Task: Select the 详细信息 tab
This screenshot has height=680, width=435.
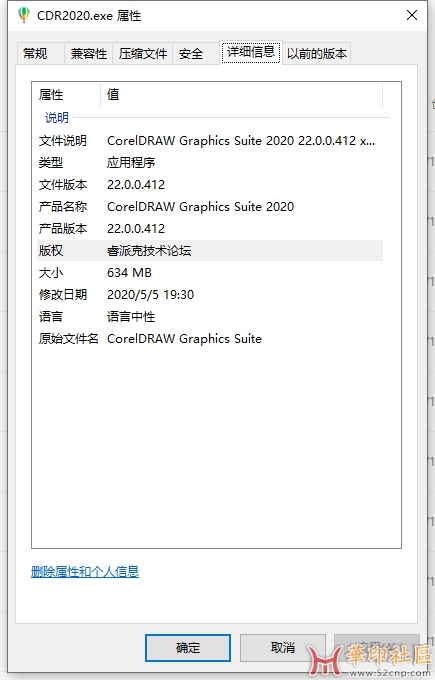Action: point(251,52)
